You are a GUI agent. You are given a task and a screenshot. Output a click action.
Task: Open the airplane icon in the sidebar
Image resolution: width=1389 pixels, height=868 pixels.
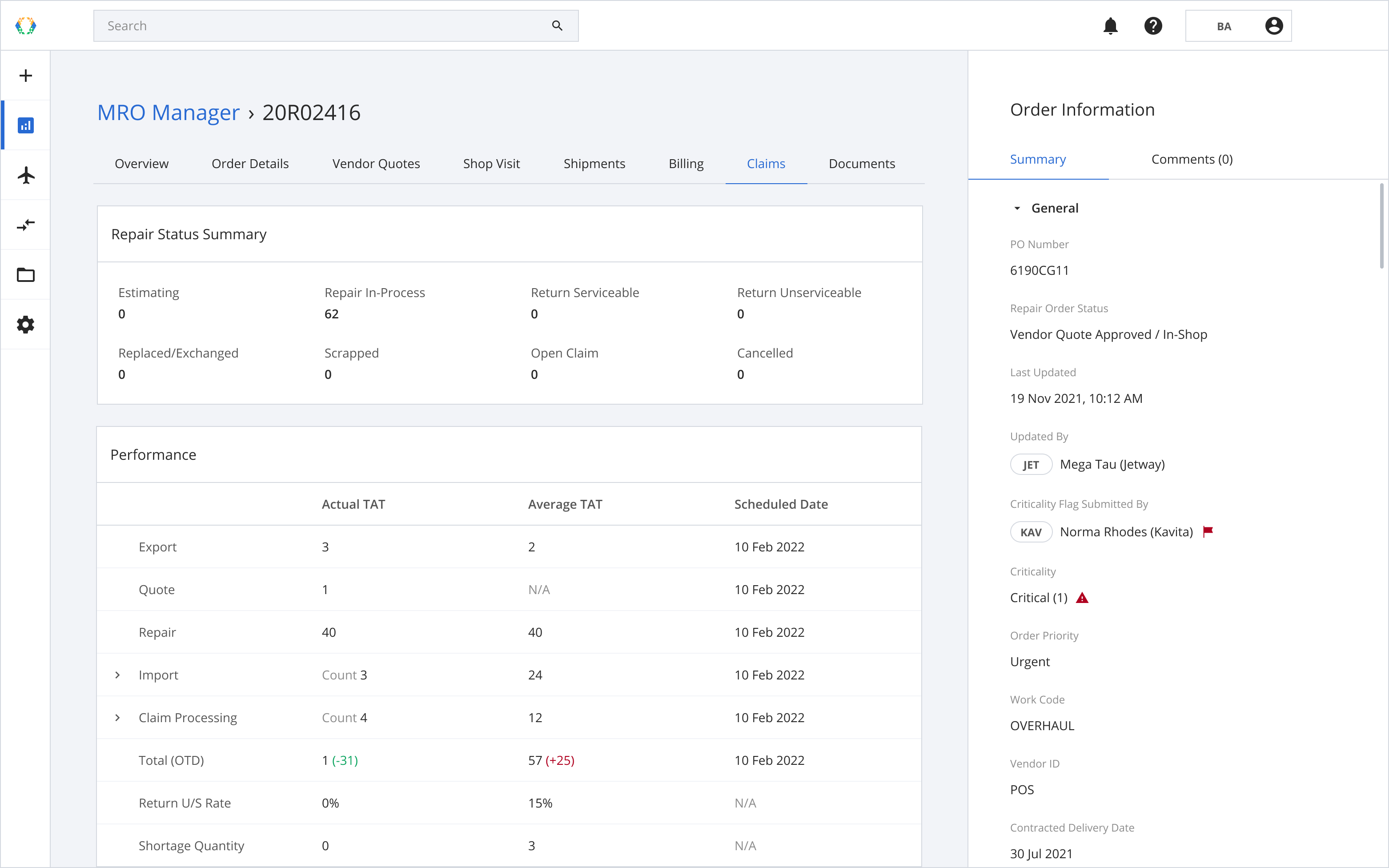coord(26,175)
